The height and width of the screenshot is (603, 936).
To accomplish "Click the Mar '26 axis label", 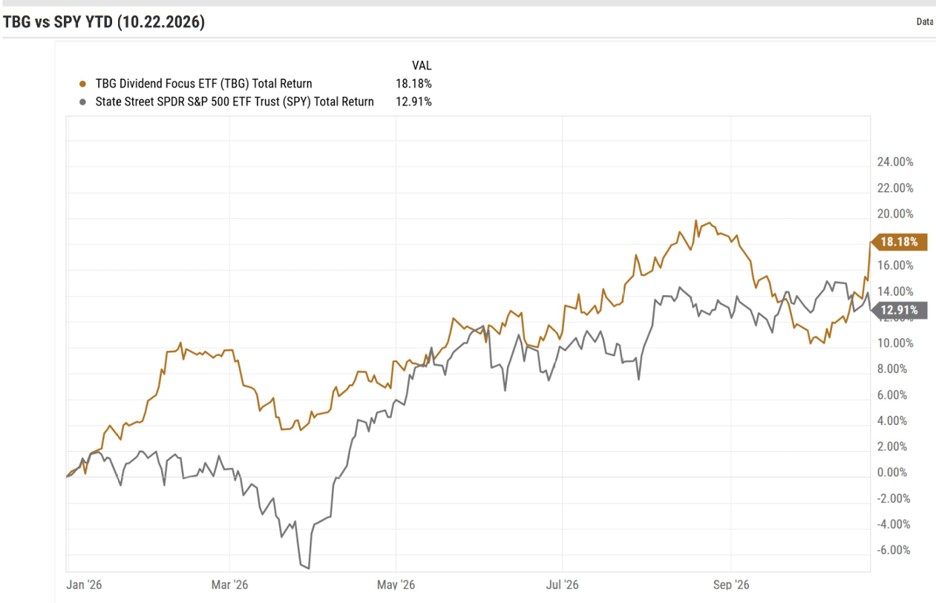I will (x=229, y=584).
